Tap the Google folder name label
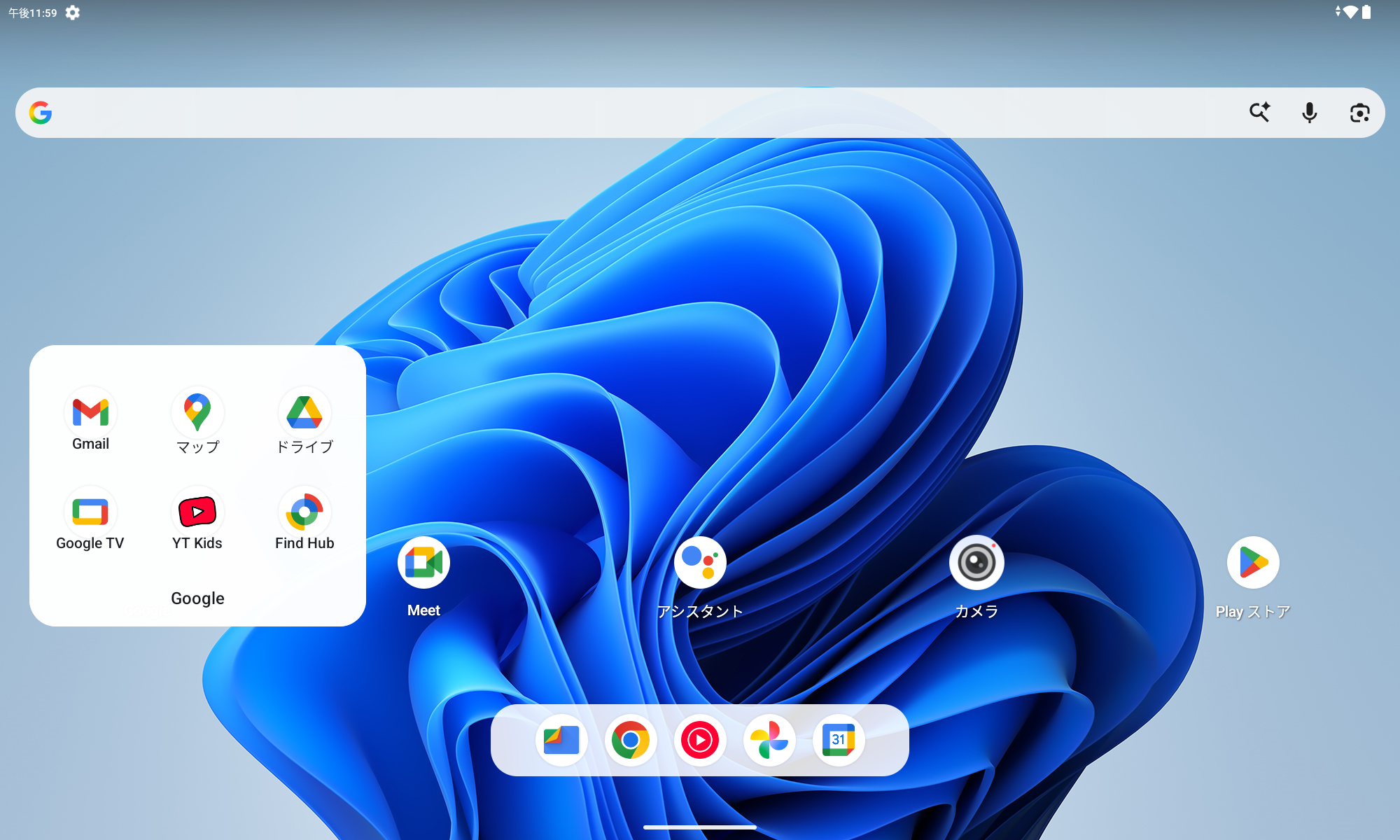Screen dimensions: 1400x840 click(197, 598)
